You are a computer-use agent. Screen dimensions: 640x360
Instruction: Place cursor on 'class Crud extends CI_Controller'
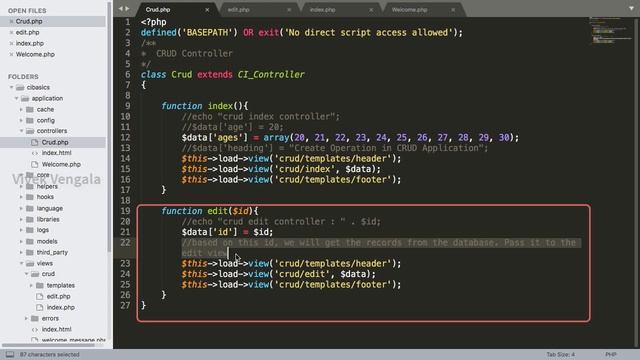tap(222, 75)
